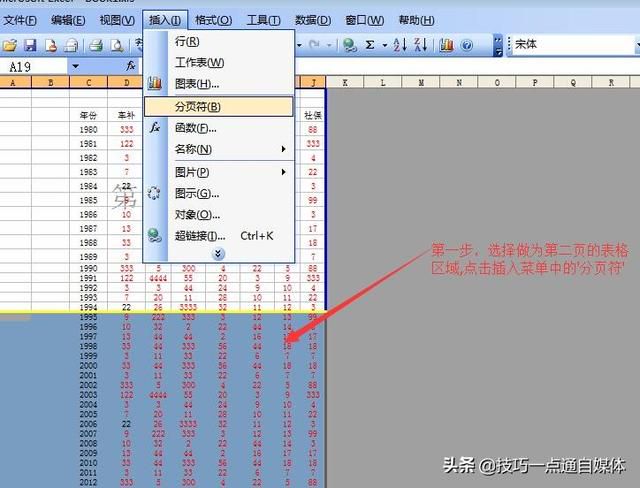
Task: Choose 图片(P) from Insert menu
Action: pos(219,172)
